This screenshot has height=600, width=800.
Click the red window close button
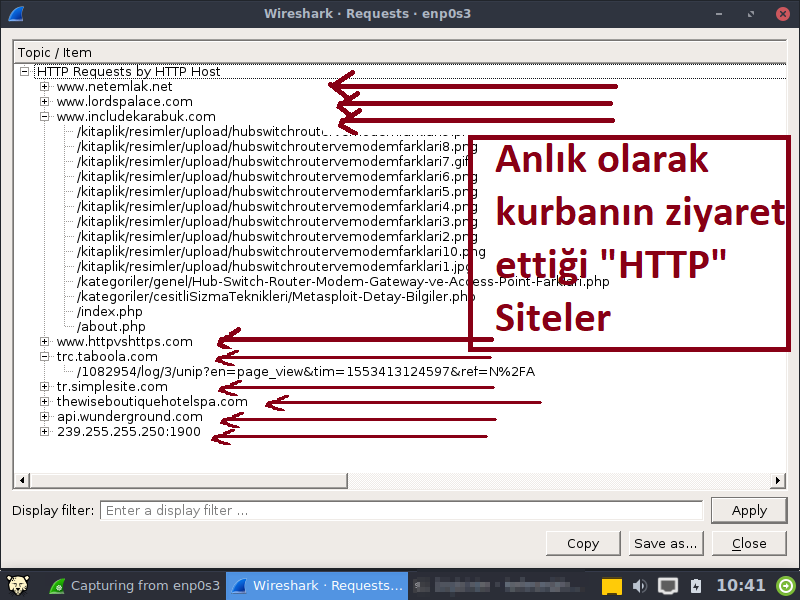click(x=783, y=14)
